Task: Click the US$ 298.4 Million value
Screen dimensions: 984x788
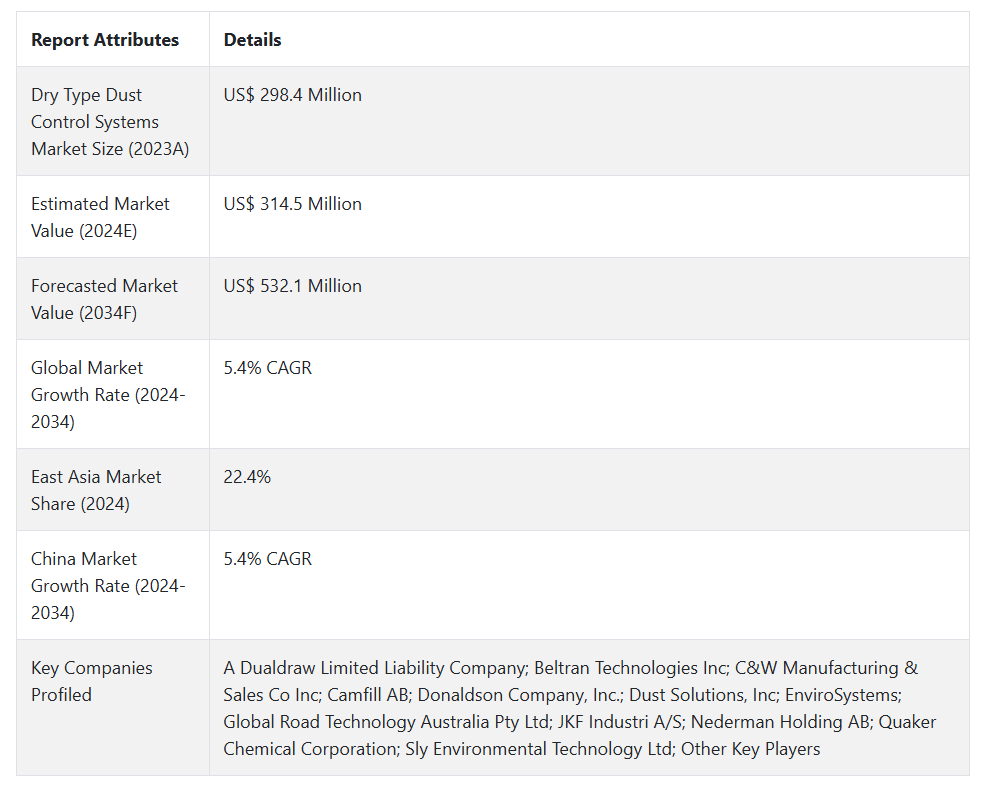Action: pos(293,95)
